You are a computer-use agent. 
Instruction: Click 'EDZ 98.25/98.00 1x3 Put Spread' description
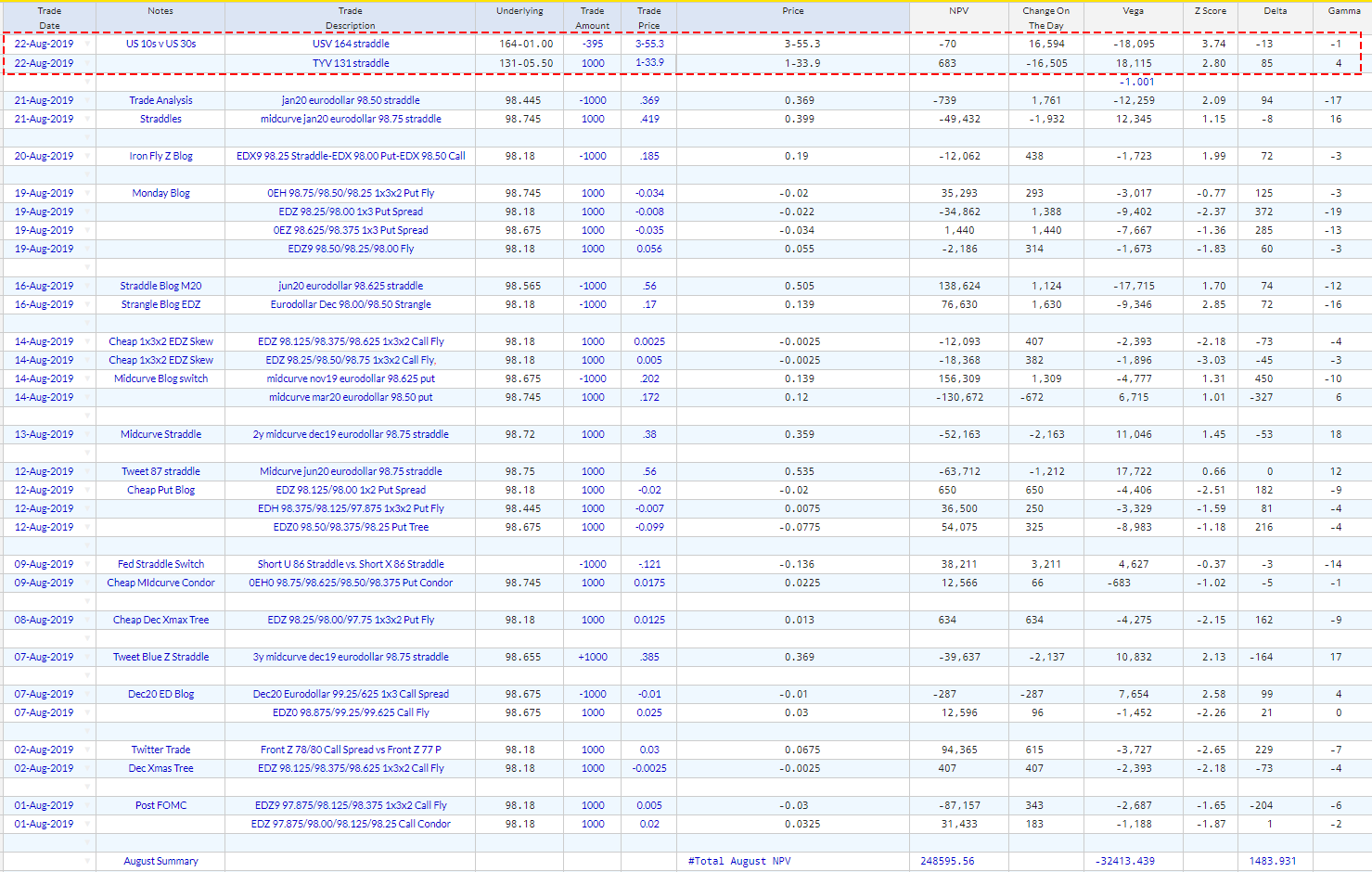click(x=351, y=212)
